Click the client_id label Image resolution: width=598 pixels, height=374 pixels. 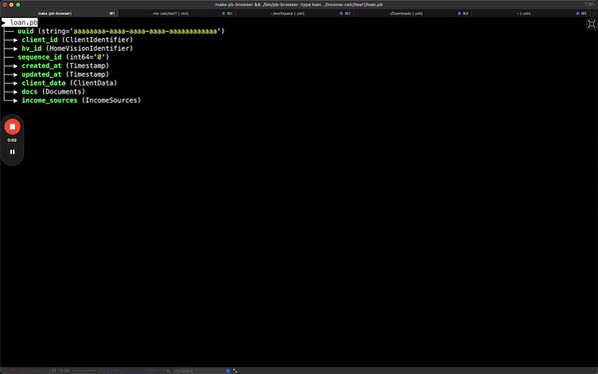point(40,40)
